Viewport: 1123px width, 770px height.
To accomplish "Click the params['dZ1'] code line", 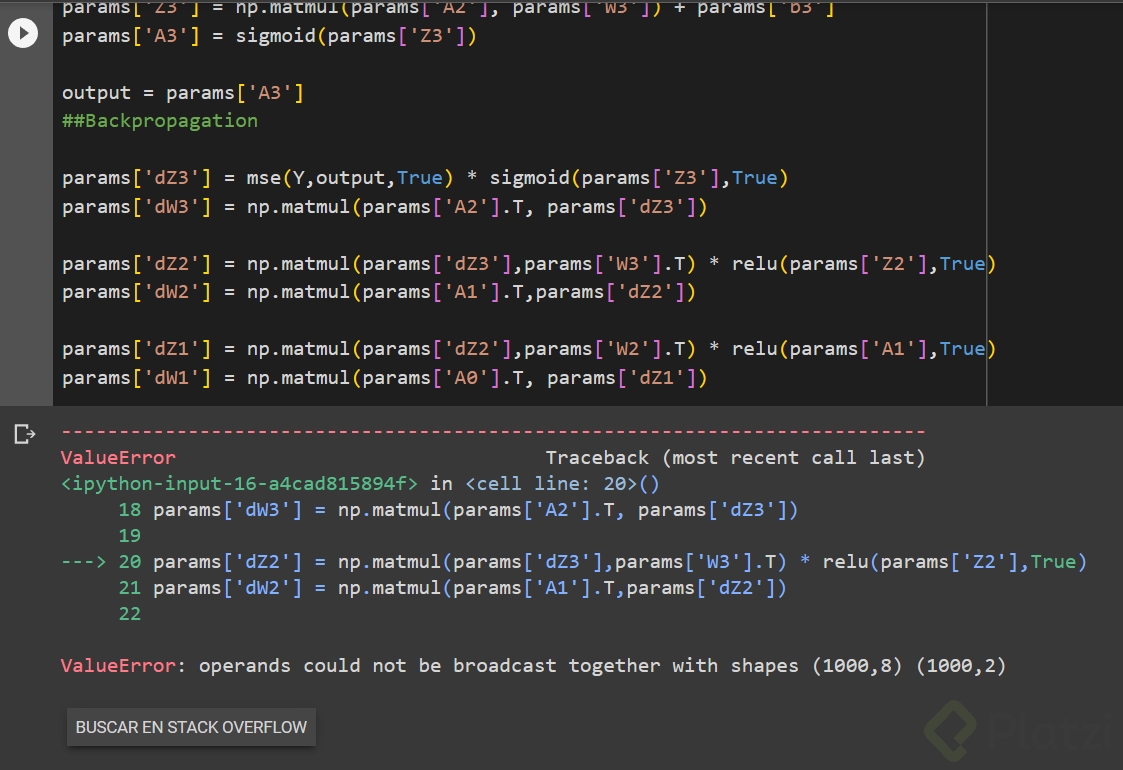I will click(529, 350).
